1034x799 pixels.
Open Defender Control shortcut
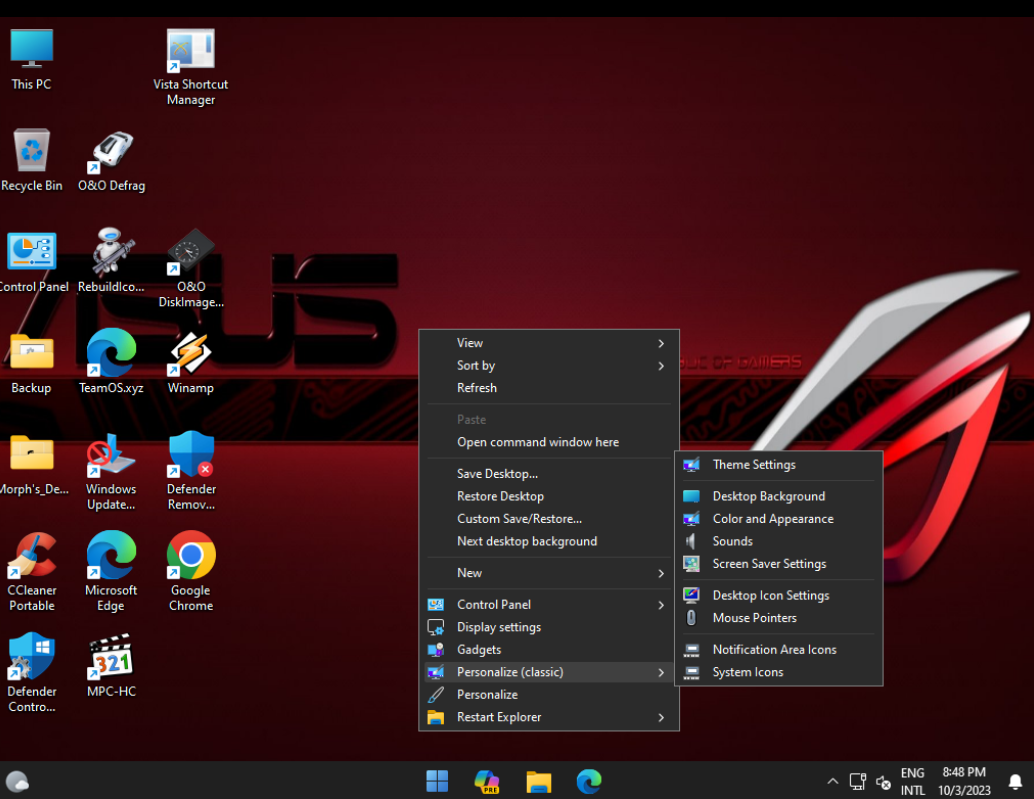[31, 673]
